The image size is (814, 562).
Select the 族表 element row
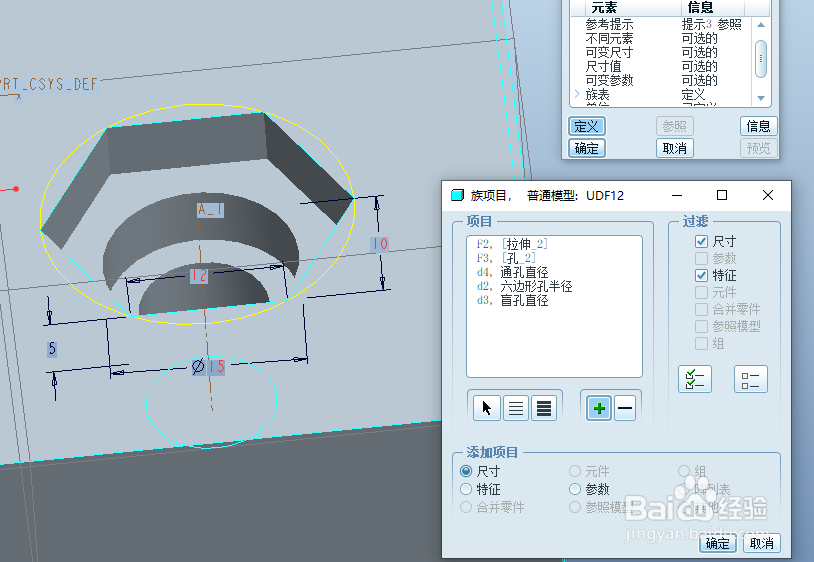pos(661,94)
